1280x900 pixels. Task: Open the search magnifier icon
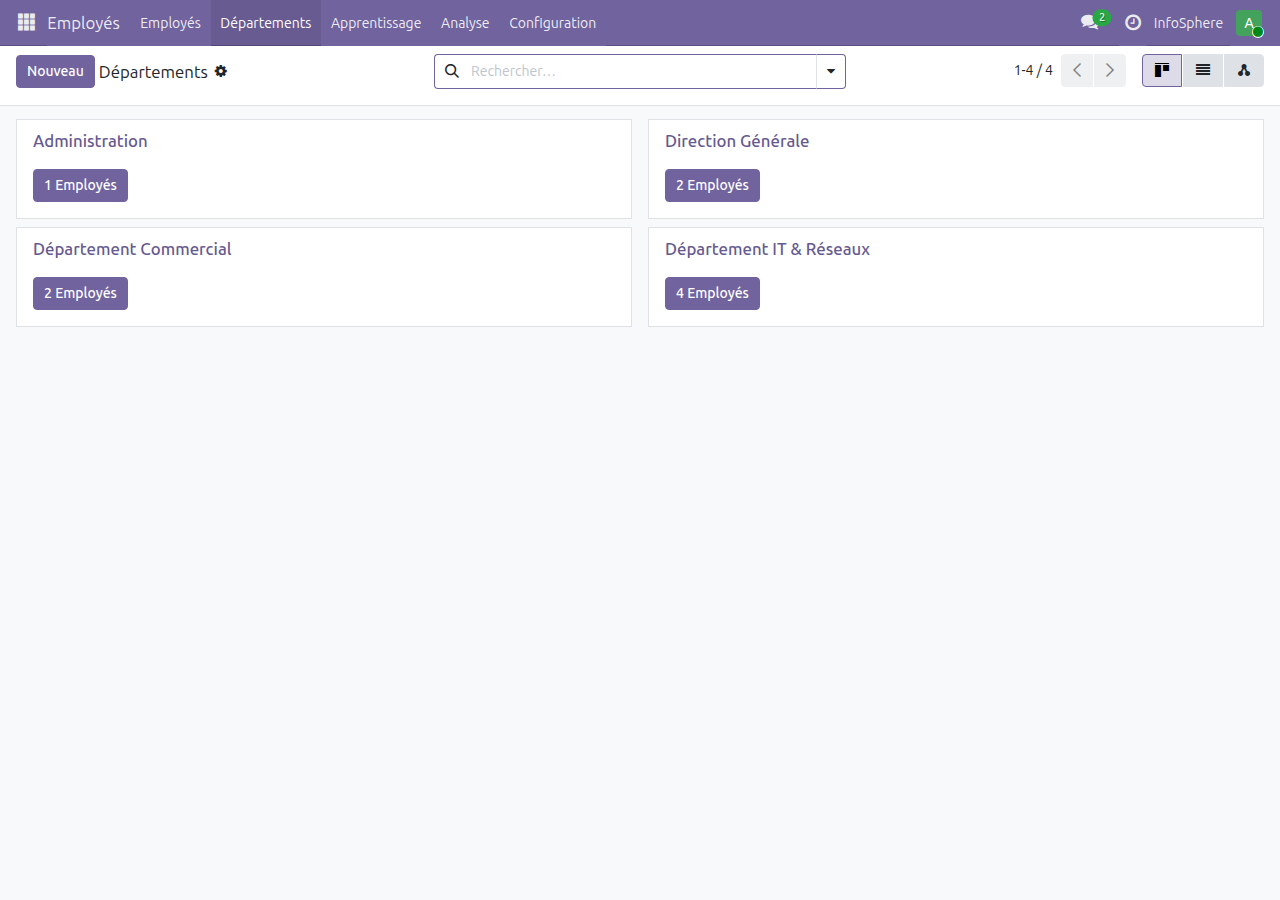pos(451,71)
